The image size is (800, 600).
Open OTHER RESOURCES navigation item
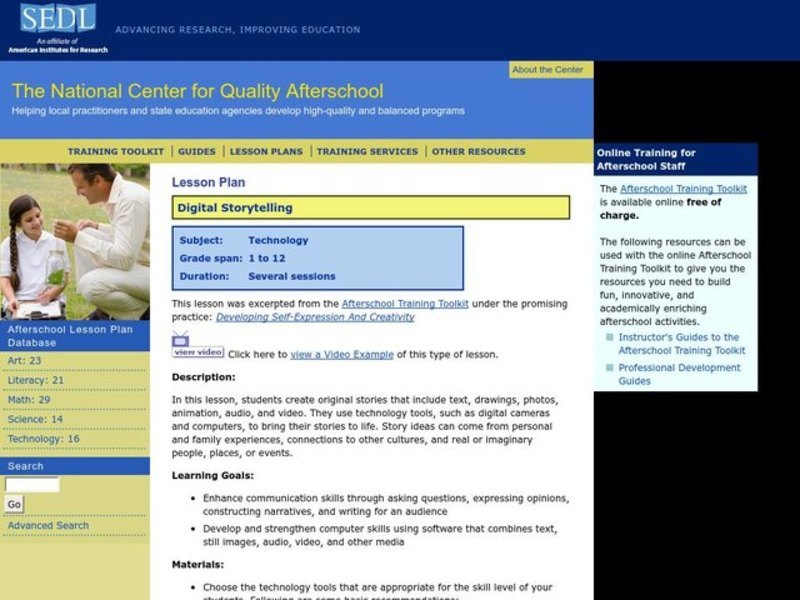pos(477,150)
